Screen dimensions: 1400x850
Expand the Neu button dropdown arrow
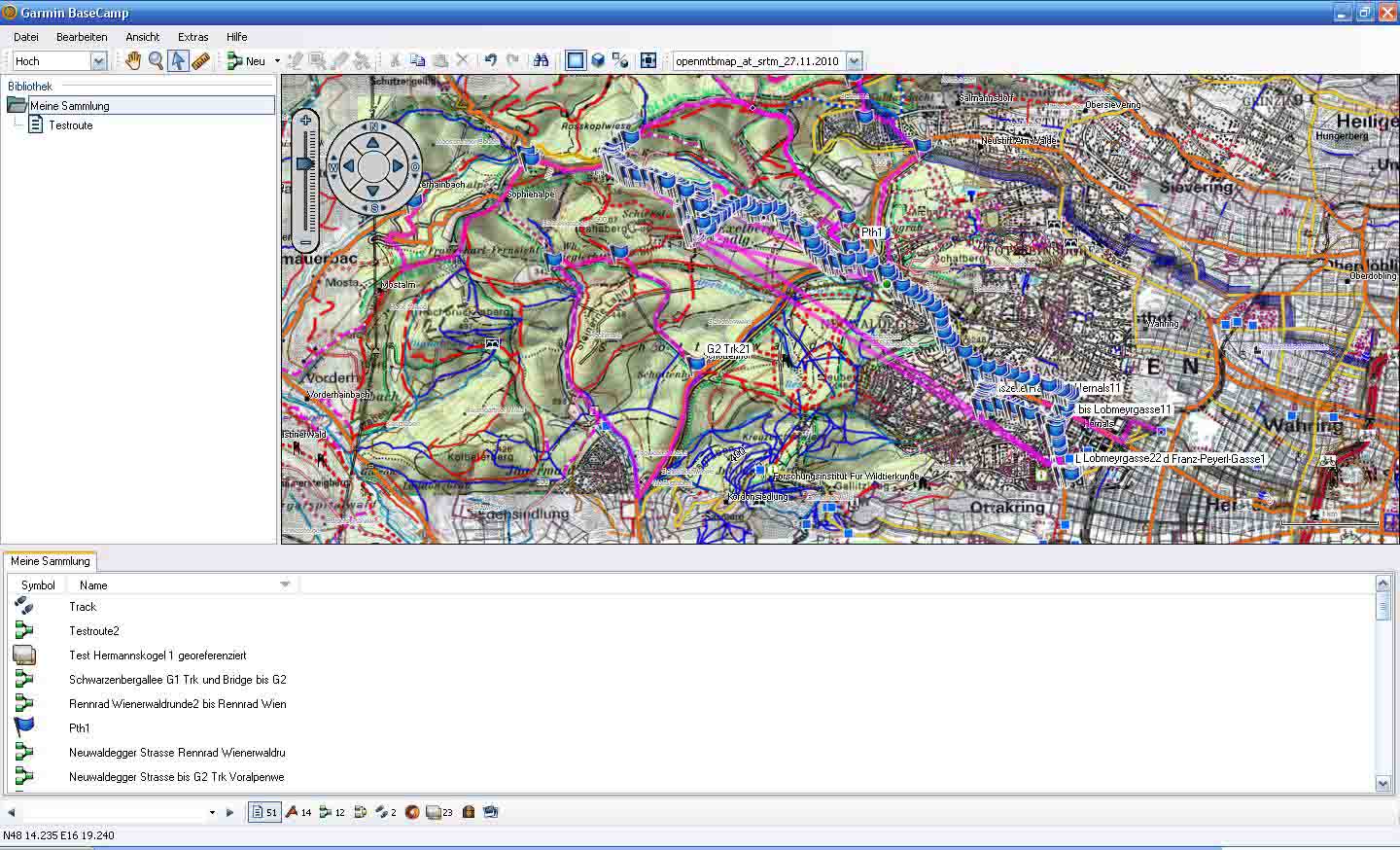[277, 61]
